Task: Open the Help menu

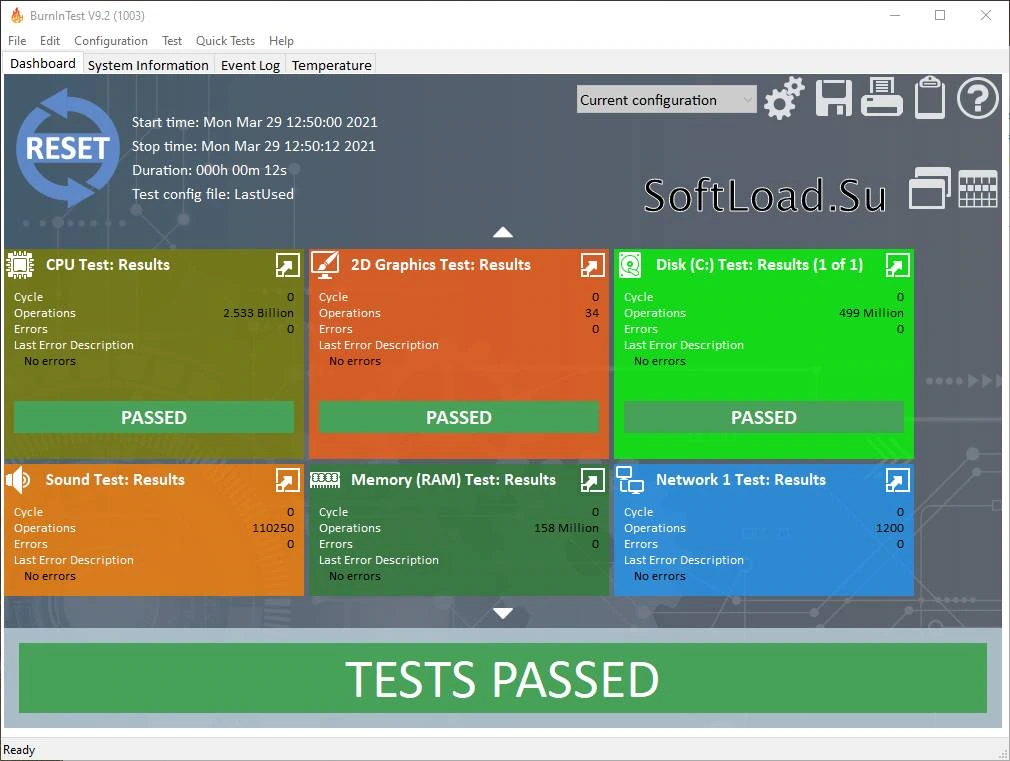Action: tap(281, 41)
